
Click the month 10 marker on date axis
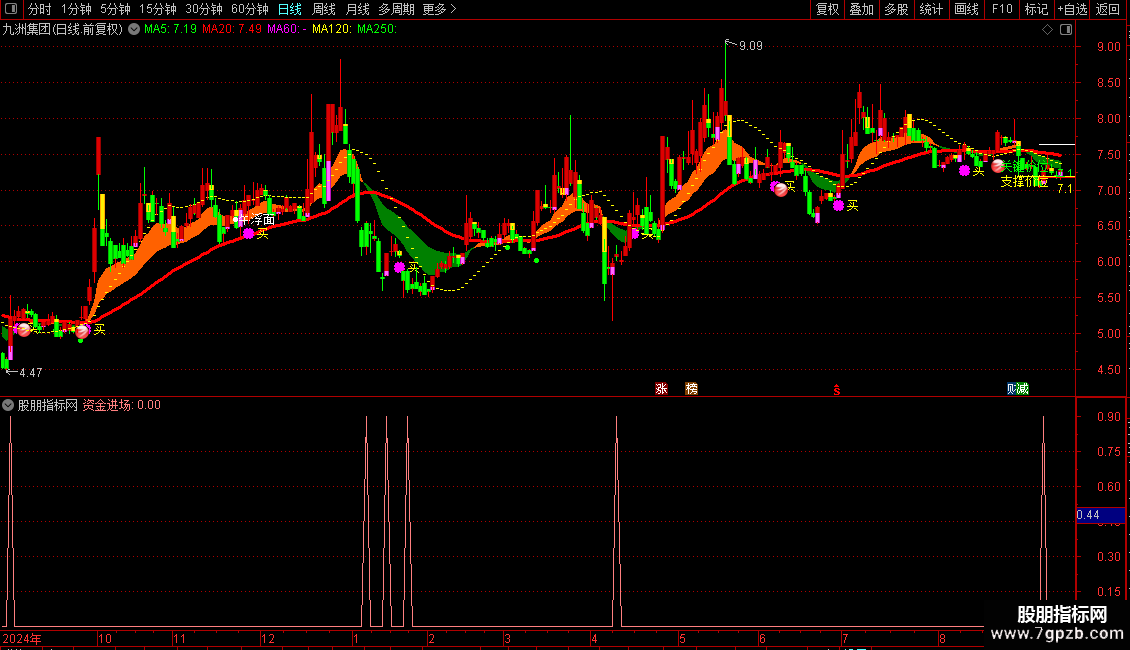pyautogui.click(x=104, y=638)
